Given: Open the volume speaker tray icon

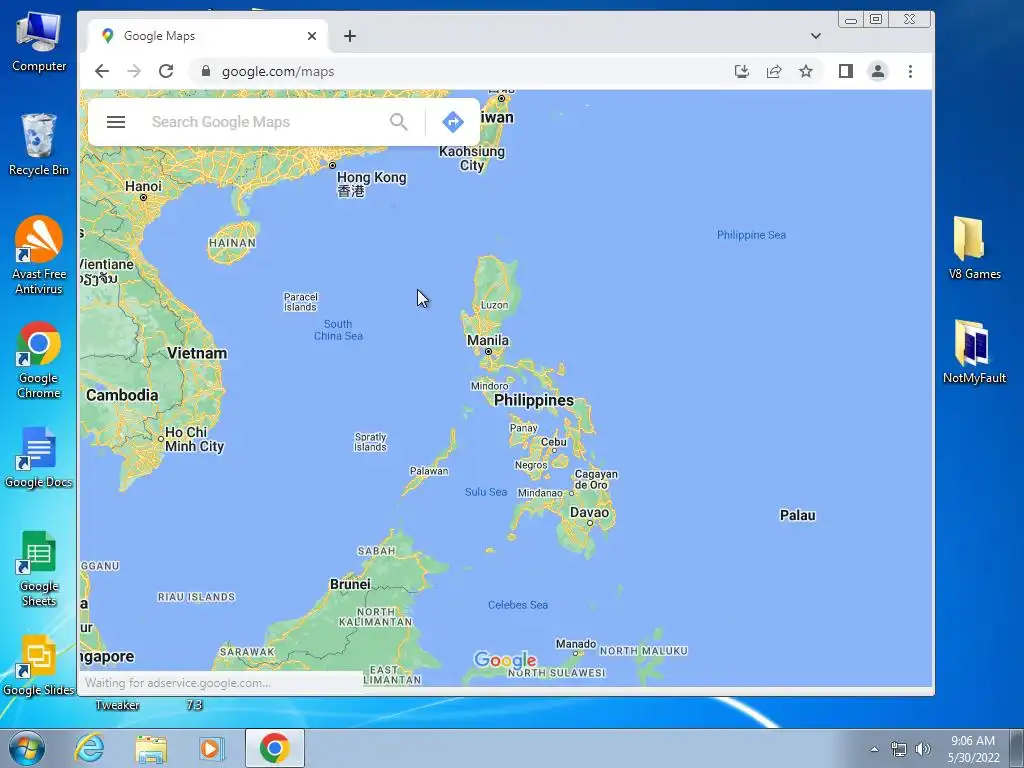Looking at the screenshot, I should [x=923, y=749].
